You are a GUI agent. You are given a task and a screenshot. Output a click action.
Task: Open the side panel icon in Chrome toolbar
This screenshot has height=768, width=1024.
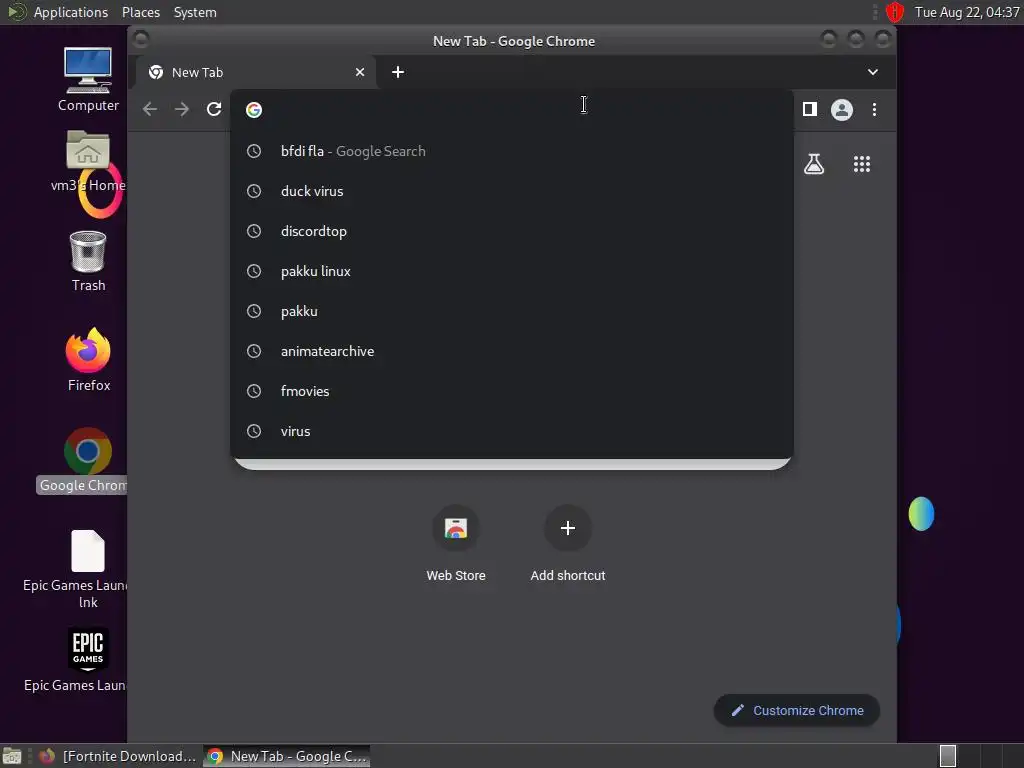click(x=810, y=109)
